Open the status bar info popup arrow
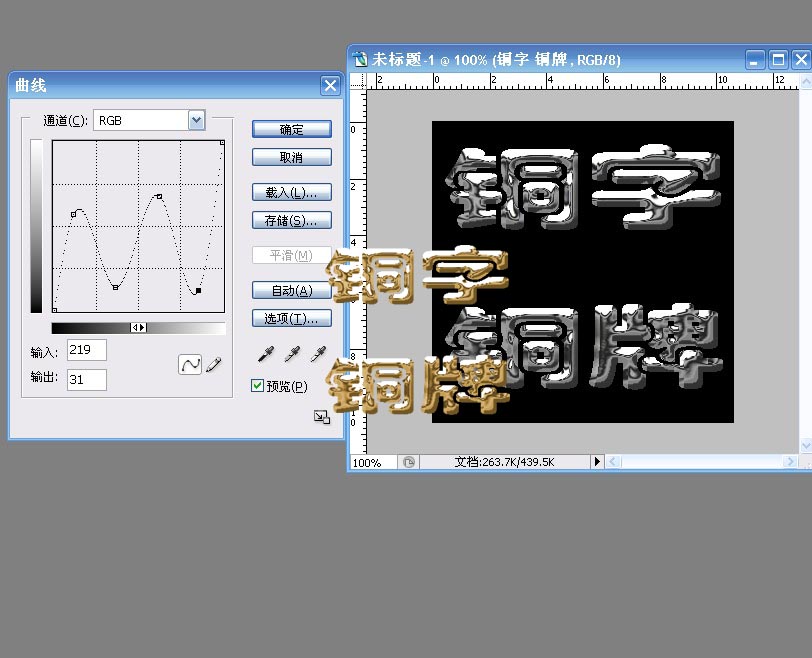 click(597, 462)
